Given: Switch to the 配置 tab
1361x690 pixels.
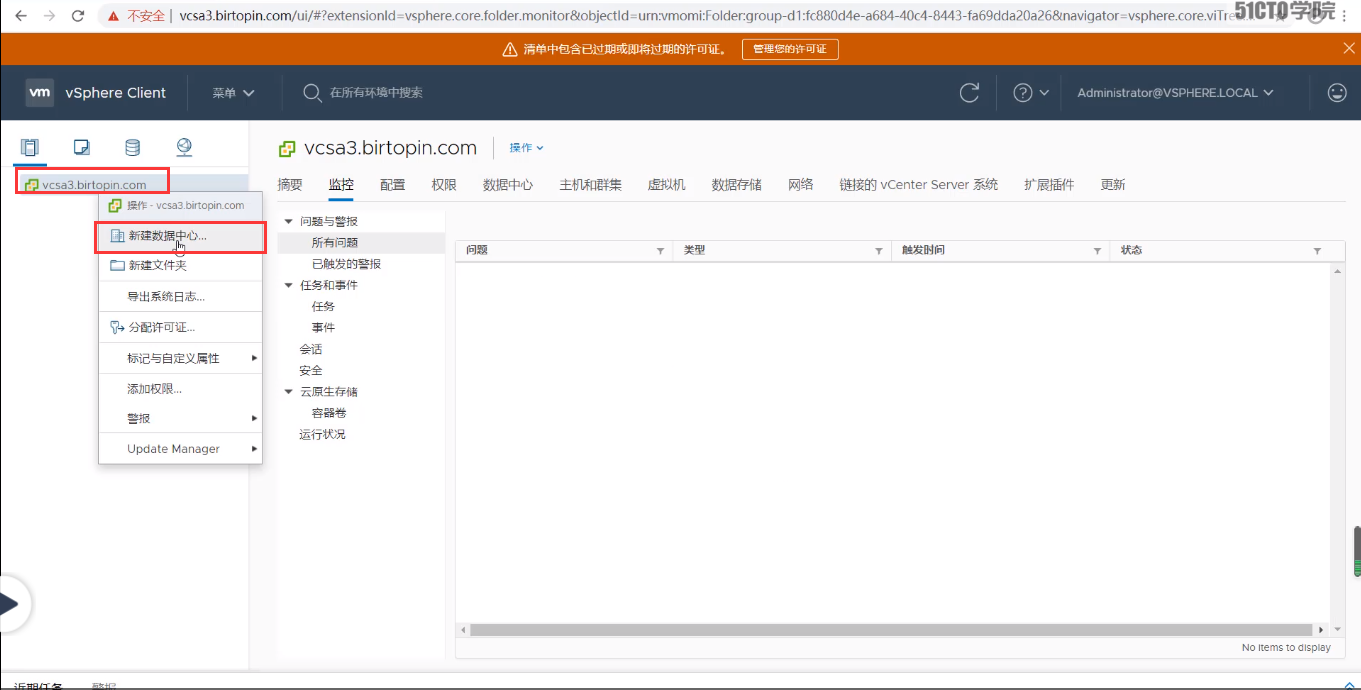Looking at the screenshot, I should tap(393, 185).
